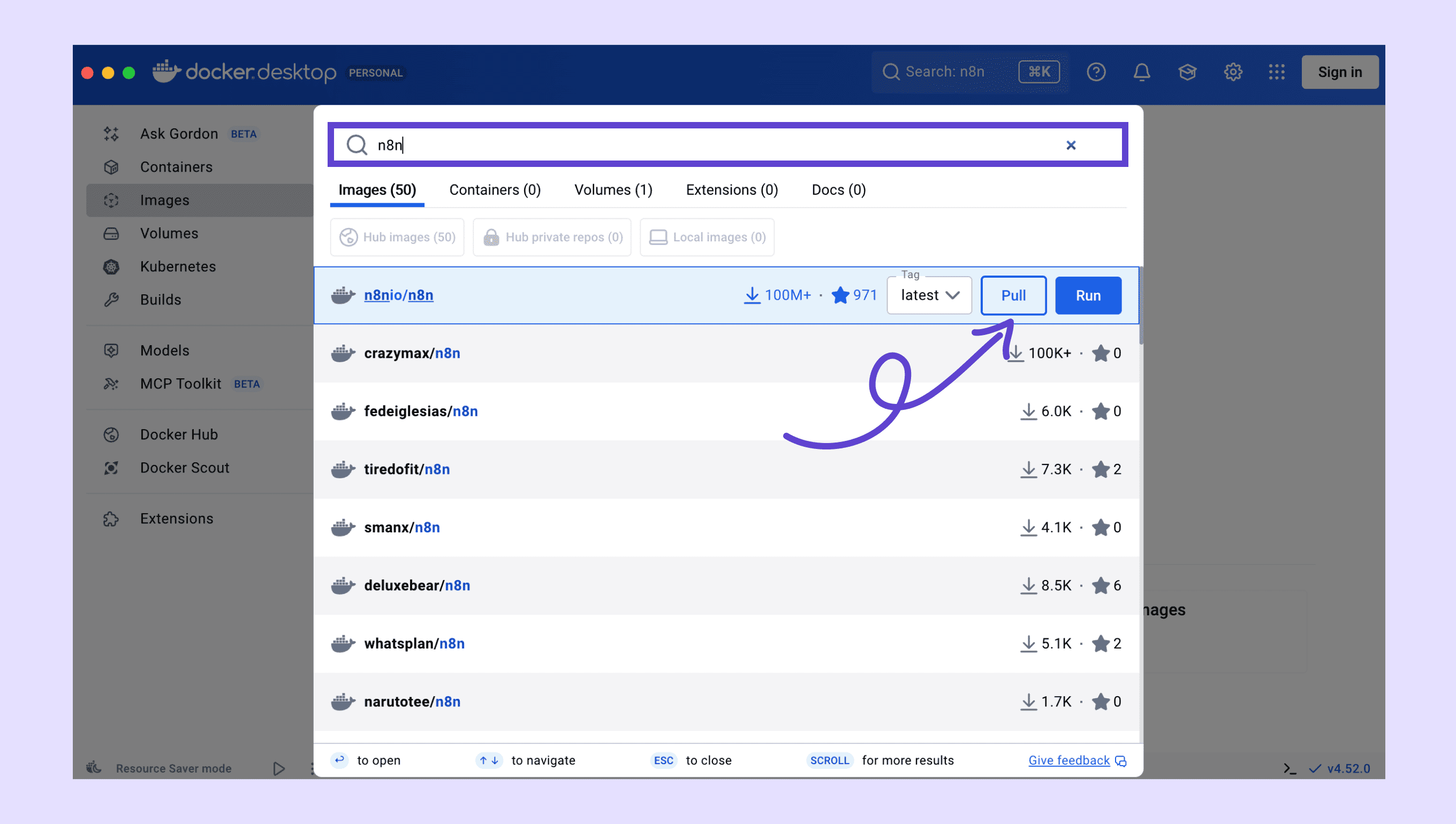Screen dimensions: 1456x824
Task: Click the terminal icon in status bar
Action: (1290, 768)
